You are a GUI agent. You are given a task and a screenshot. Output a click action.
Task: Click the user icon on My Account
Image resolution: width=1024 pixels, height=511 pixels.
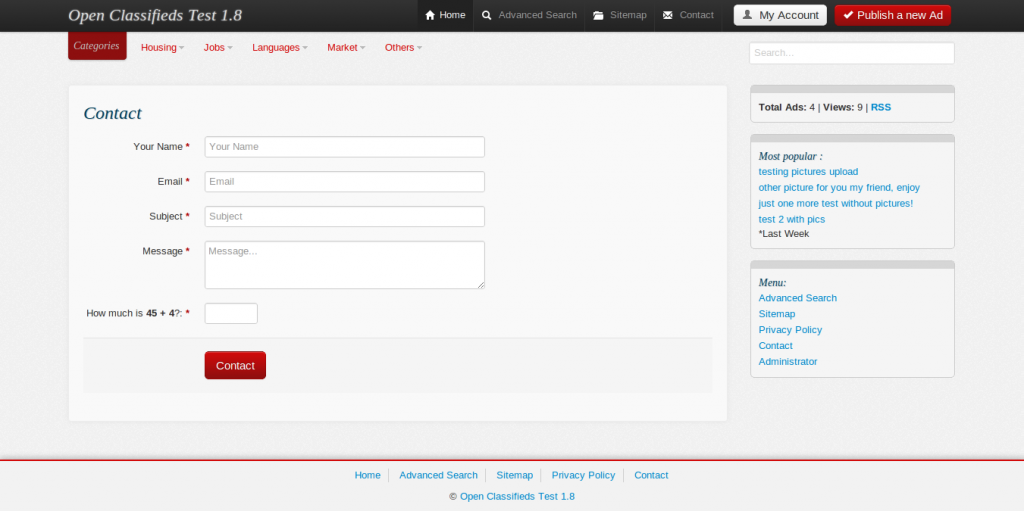pyautogui.click(x=747, y=15)
